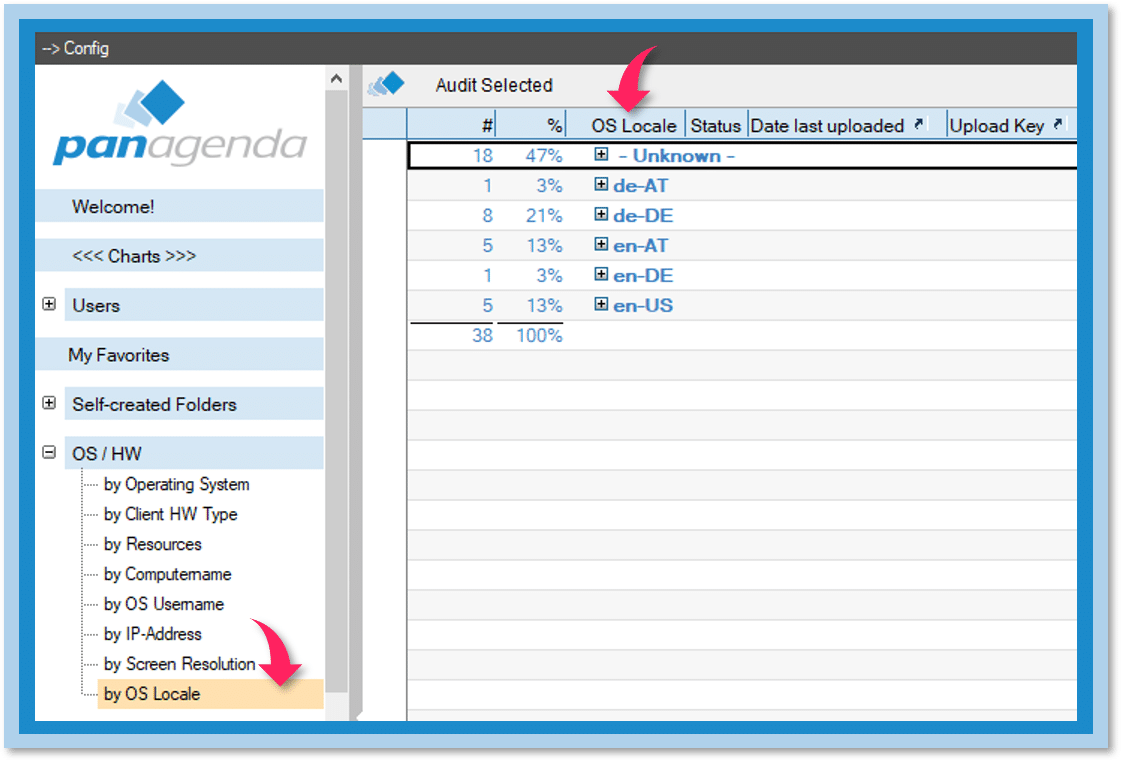The image size is (1121, 761).
Task: Select by Screen Resolution view
Action: point(179,664)
